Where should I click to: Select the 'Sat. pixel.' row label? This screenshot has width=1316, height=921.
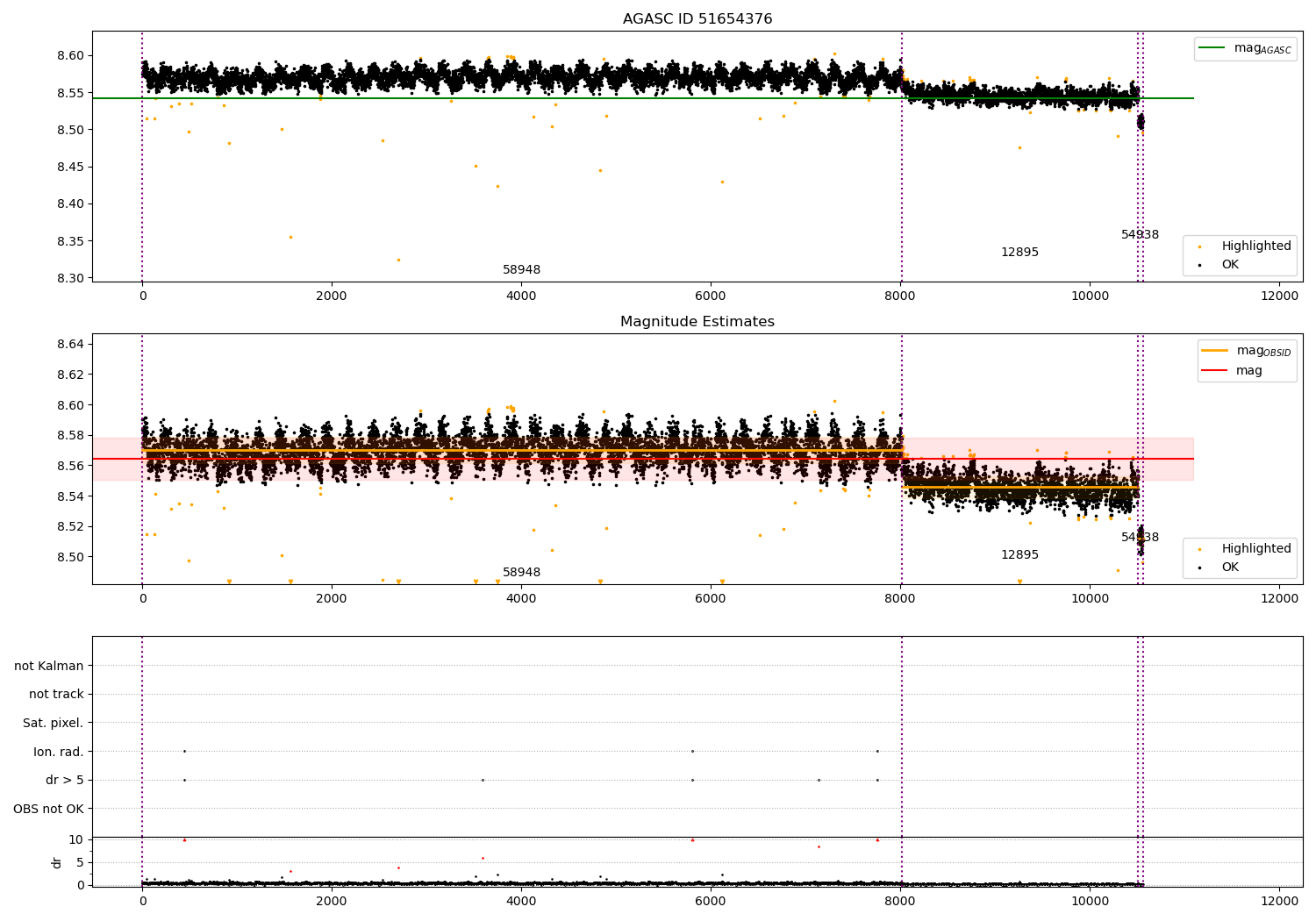point(54,723)
